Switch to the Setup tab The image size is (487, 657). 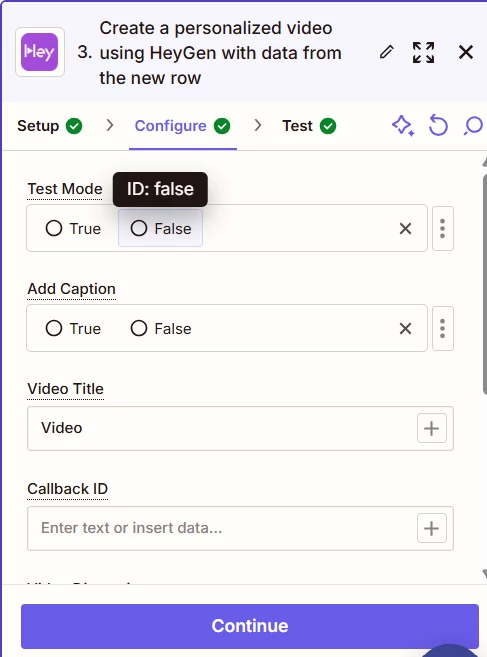(50, 126)
